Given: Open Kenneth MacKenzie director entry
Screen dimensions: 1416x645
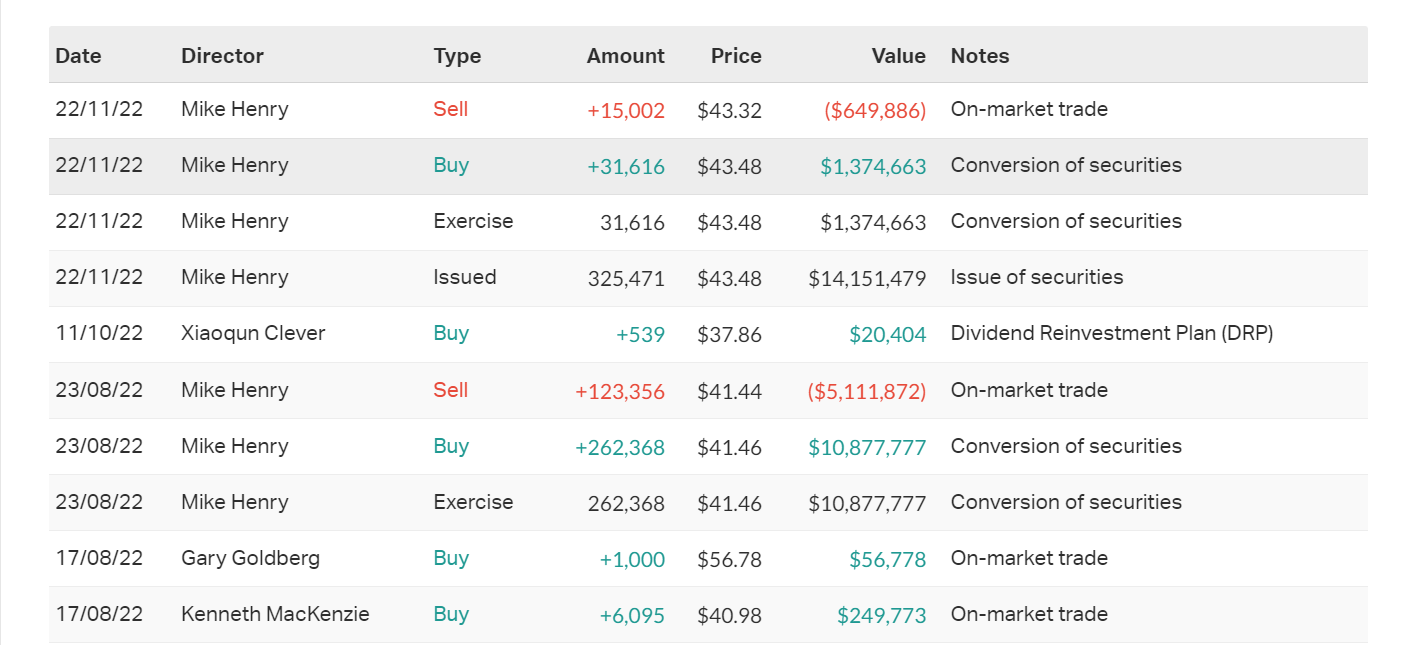Looking at the screenshot, I should pyautogui.click(x=275, y=614).
